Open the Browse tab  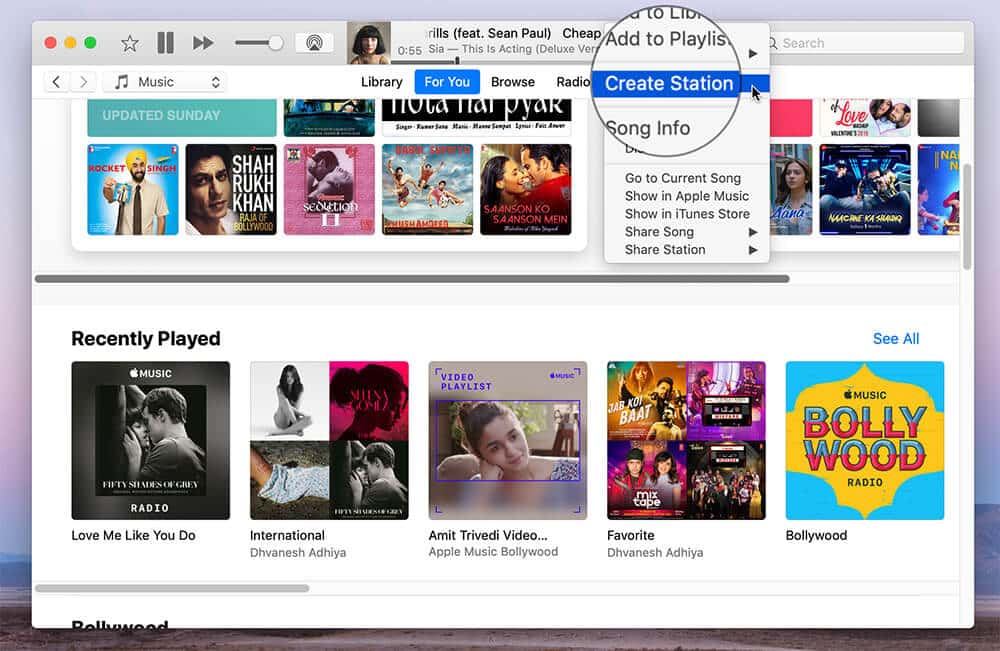[513, 82]
